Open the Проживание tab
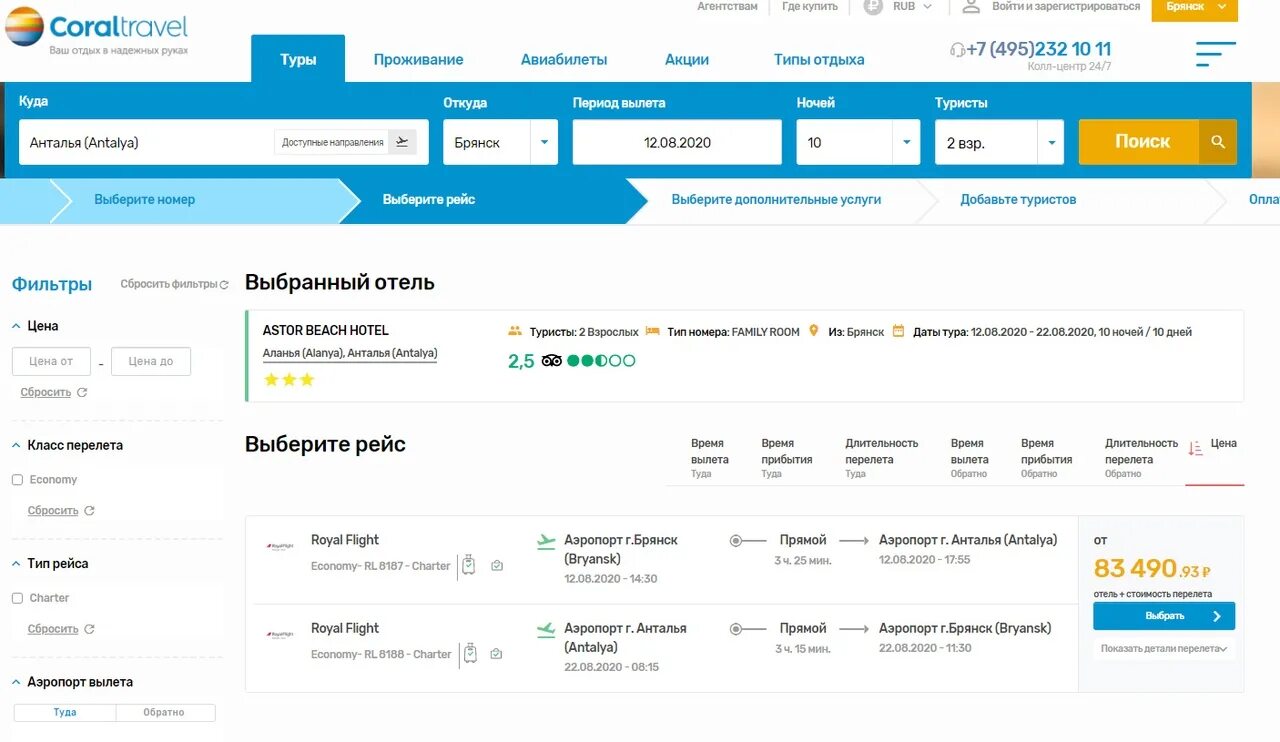The height and width of the screenshot is (742, 1280). click(418, 59)
